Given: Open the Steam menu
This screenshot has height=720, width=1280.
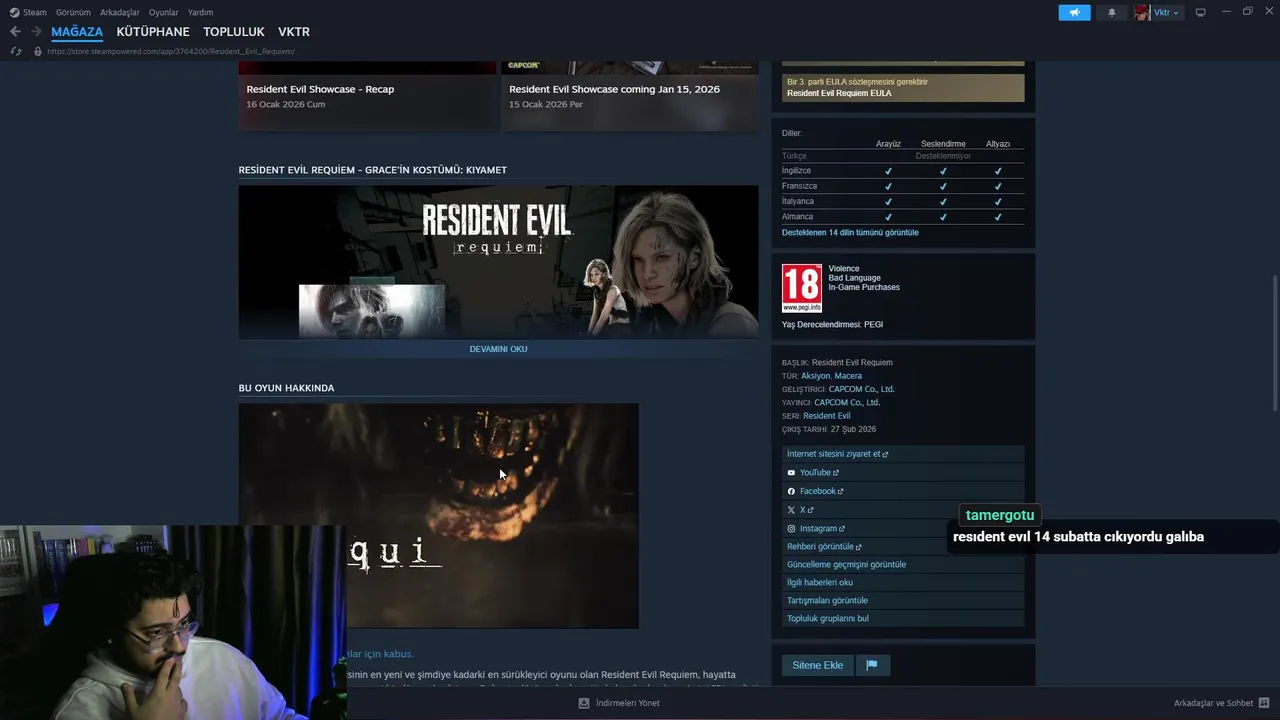Looking at the screenshot, I should [x=35, y=12].
